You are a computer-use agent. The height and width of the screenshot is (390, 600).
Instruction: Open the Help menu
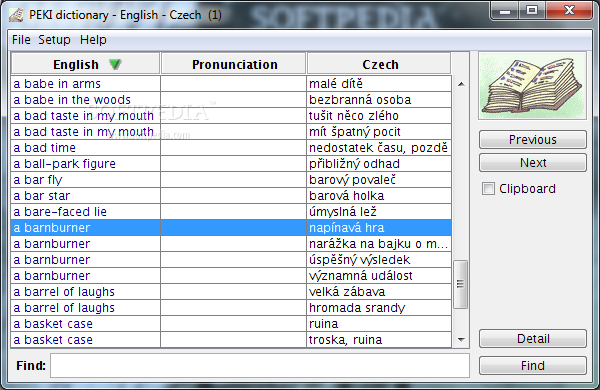[93, 40]
